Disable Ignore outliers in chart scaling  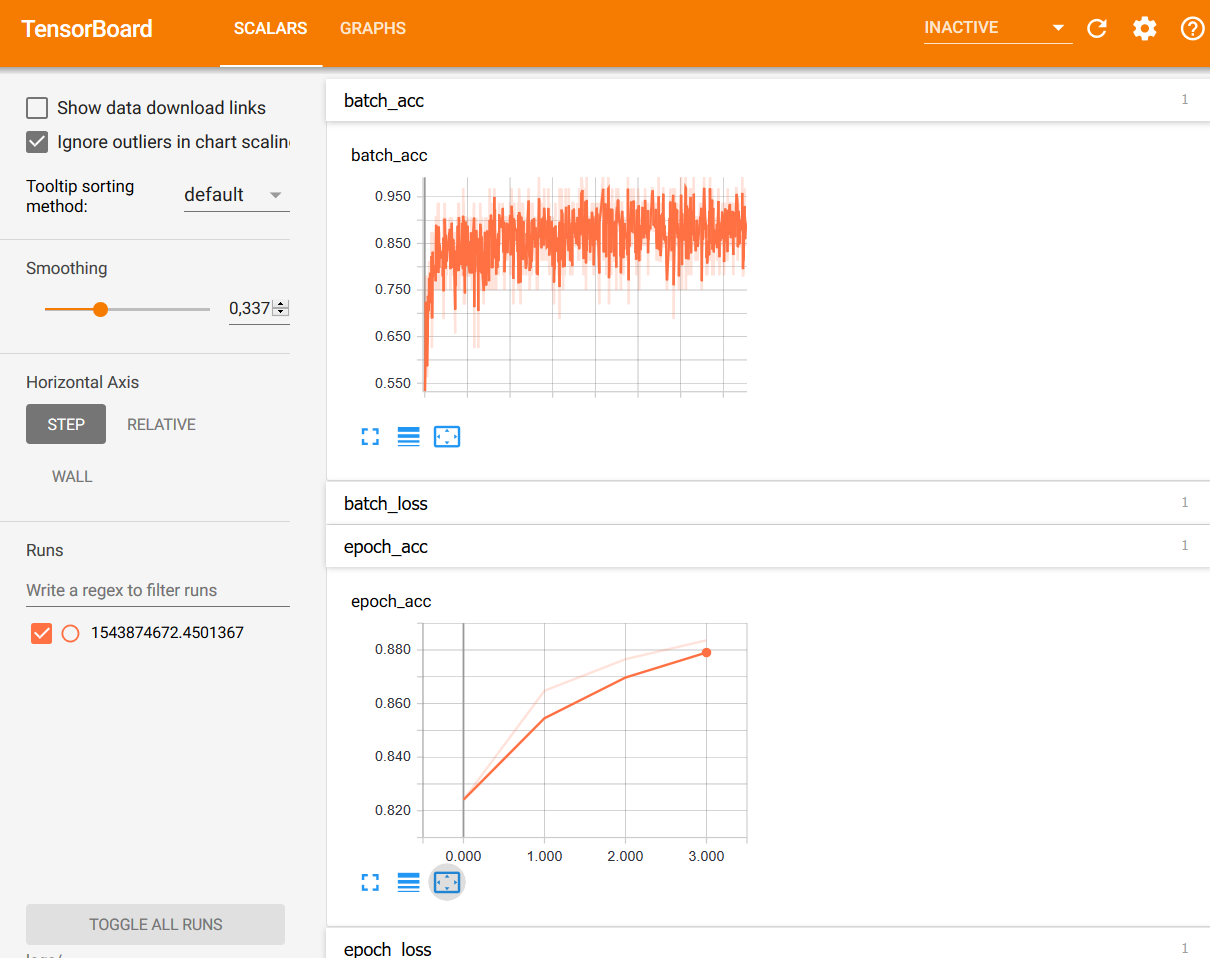[x=37, y=142]
